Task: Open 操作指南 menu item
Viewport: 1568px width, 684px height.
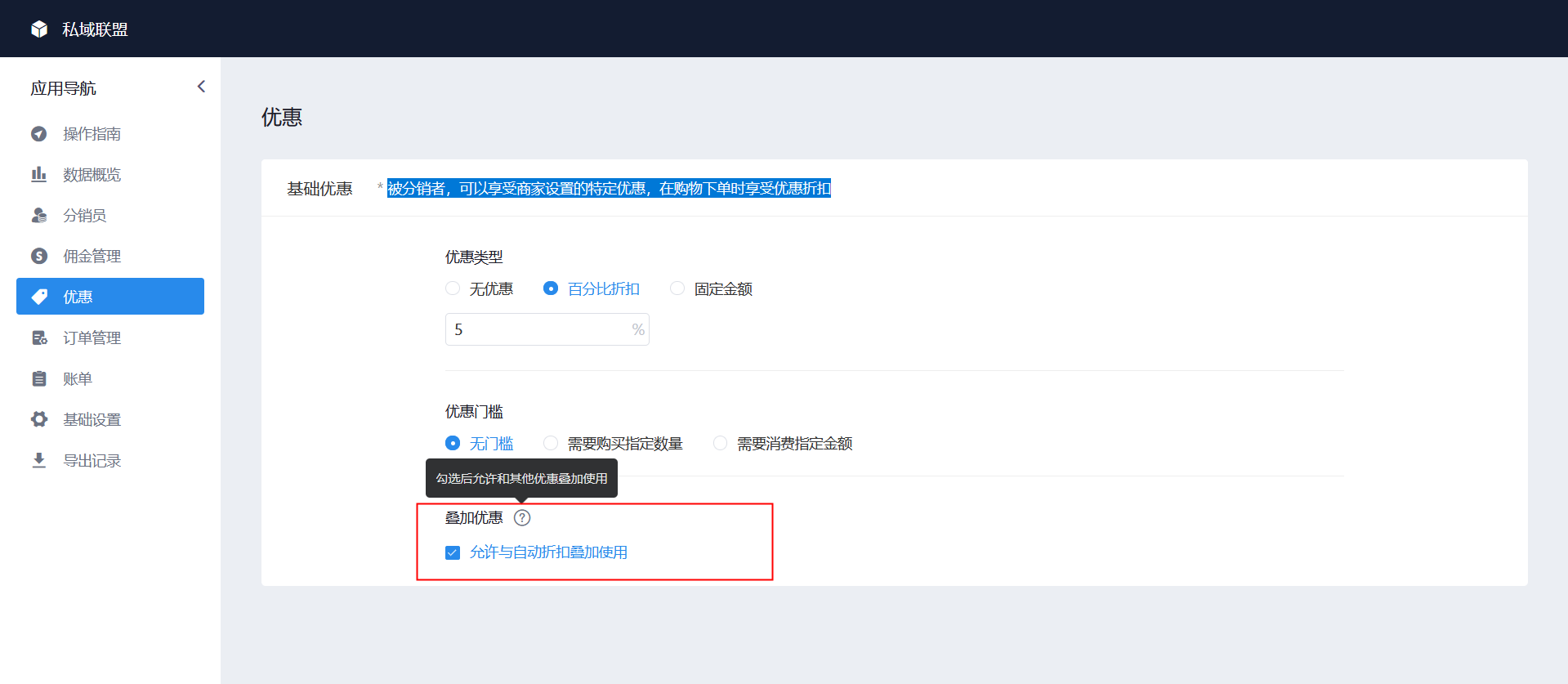Action: (110, 133)
